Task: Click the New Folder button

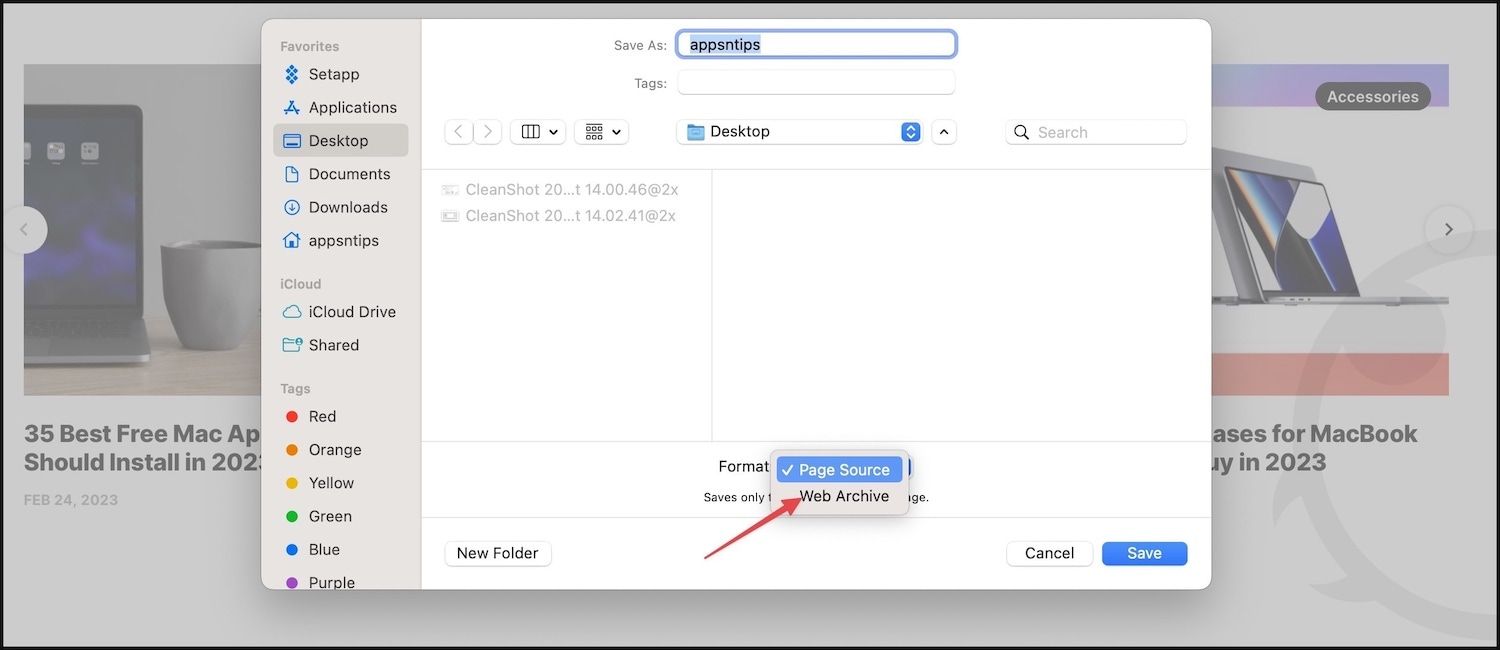Action: tap(497, 553)
